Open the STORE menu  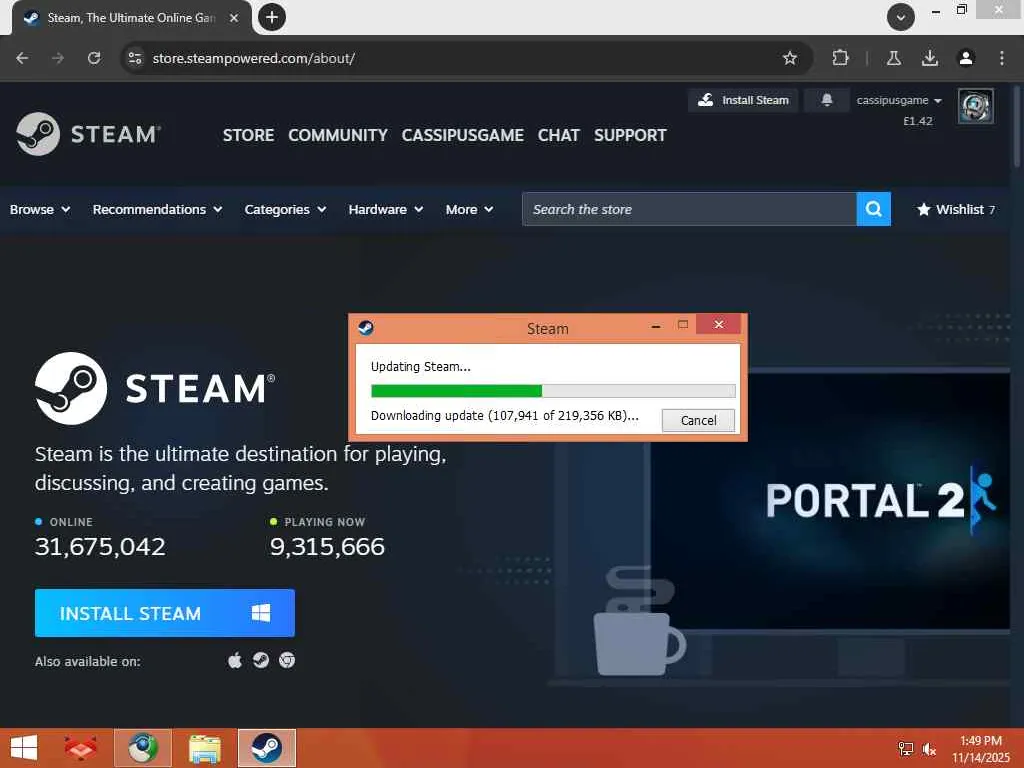(248, 135)
